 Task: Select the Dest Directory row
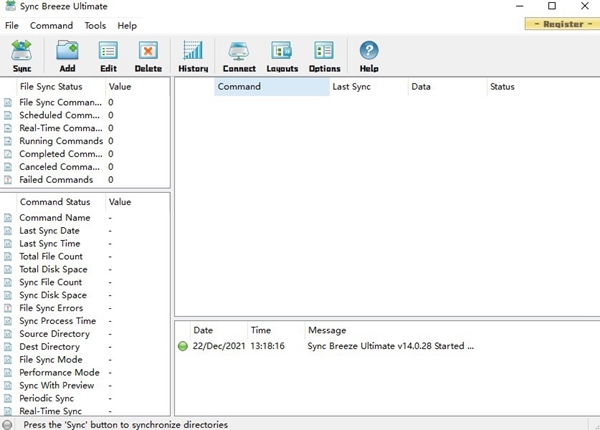(x=85, y=347)
